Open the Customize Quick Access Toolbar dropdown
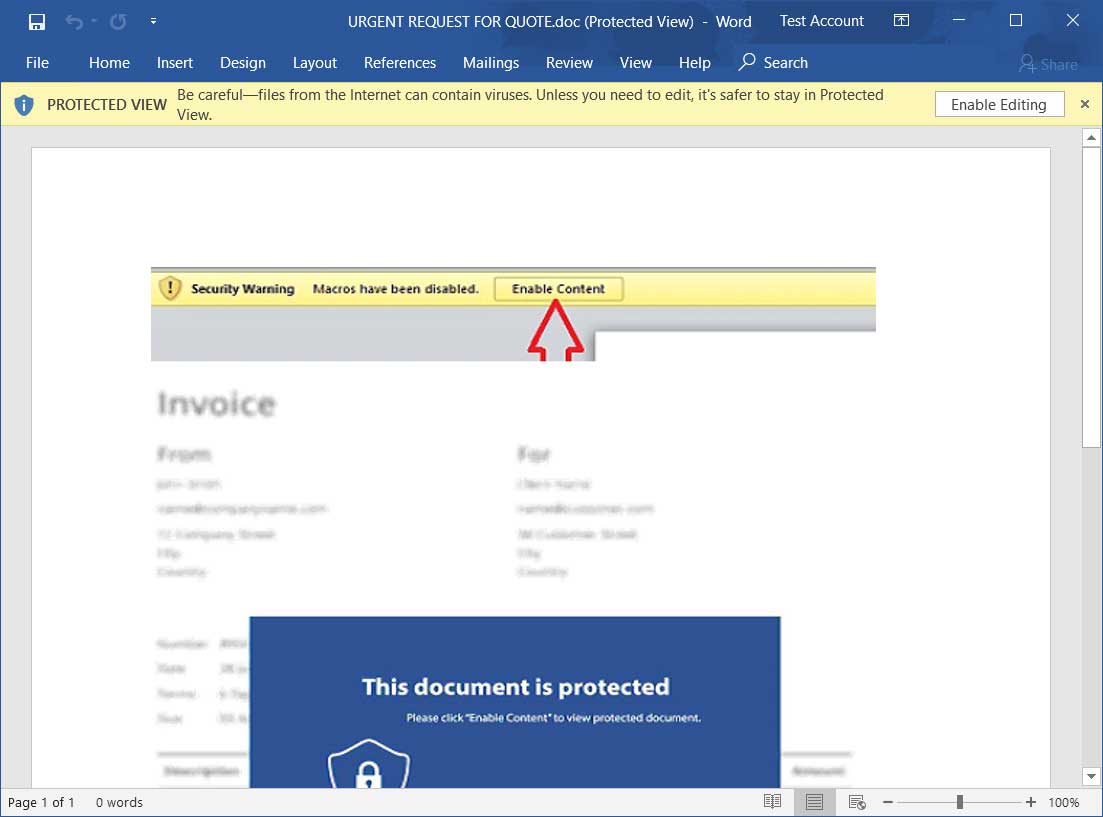This screenshot has height=817, width=1103. pos(153,22)
